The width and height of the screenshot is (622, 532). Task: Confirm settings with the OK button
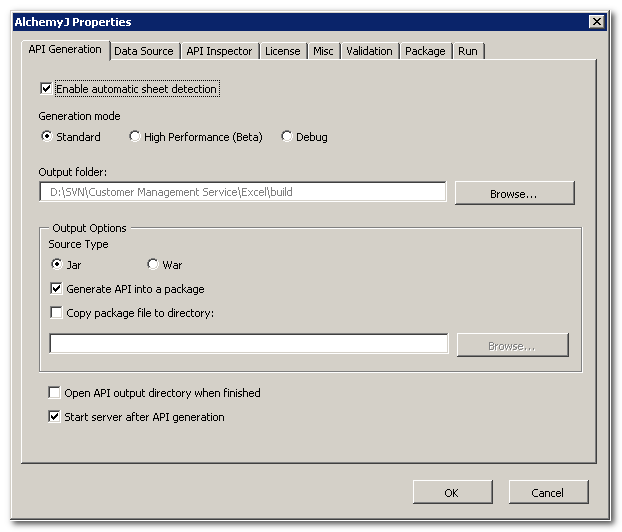(x=453, y=492)
